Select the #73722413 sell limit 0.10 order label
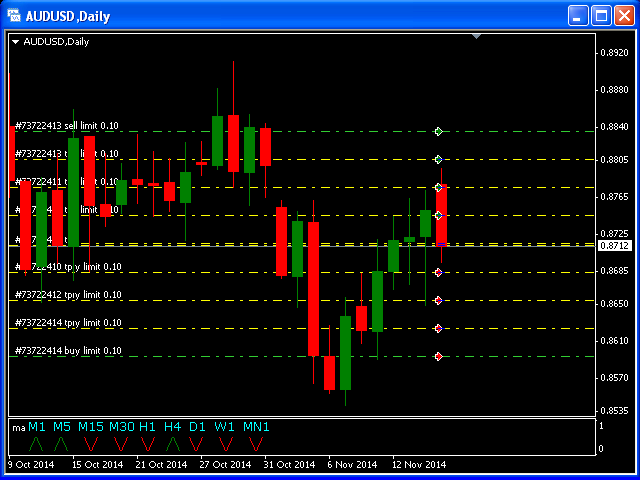This screenshot has width=640, height=480. coord(67,126)
